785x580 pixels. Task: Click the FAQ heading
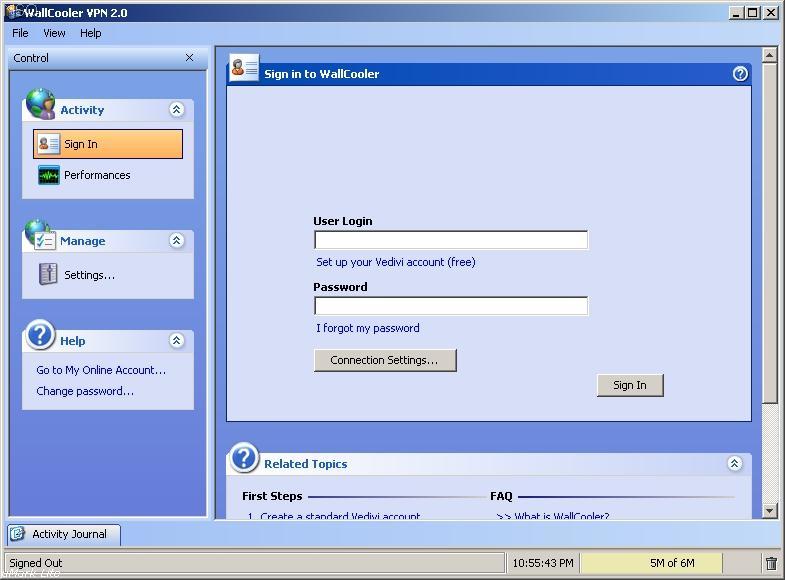click(501, 496)
